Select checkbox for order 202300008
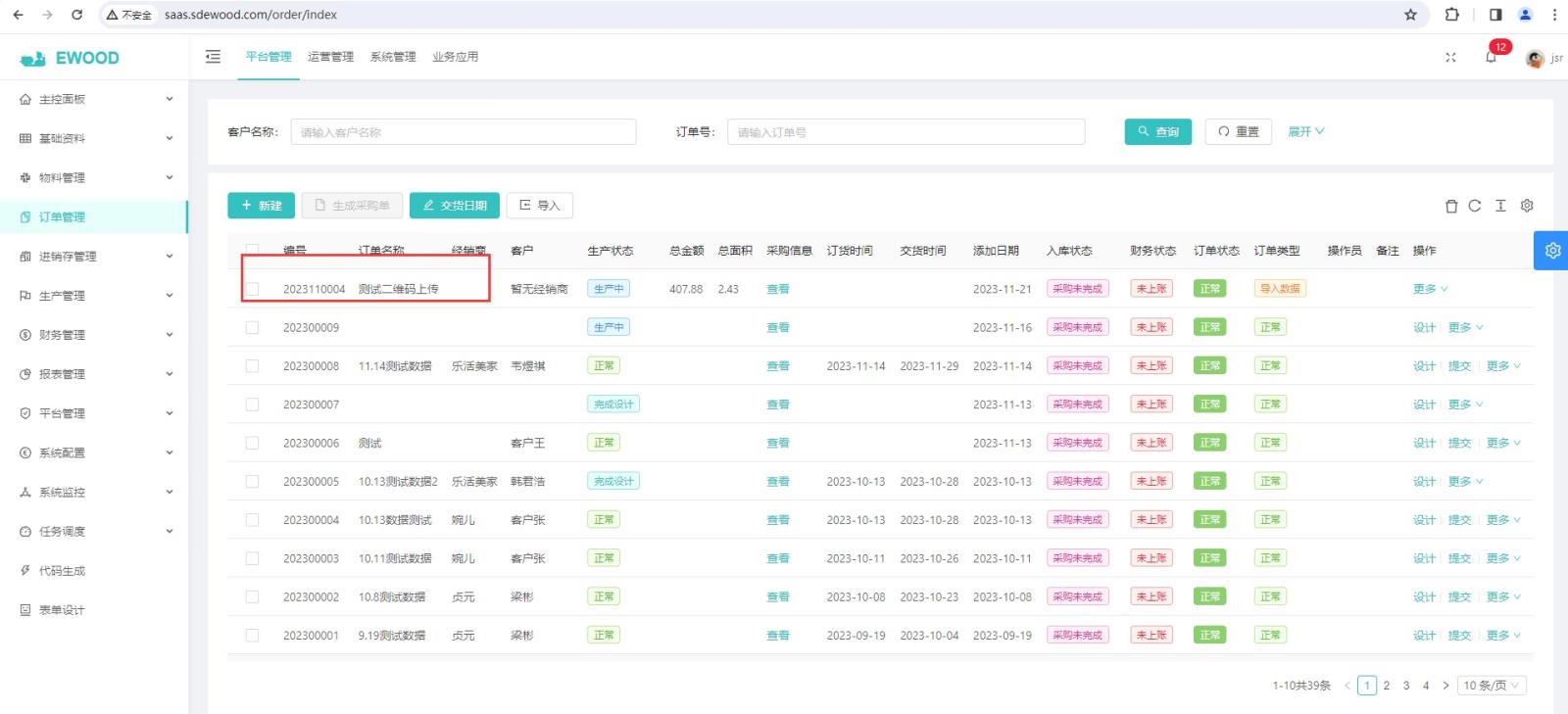 click(252, 365)
